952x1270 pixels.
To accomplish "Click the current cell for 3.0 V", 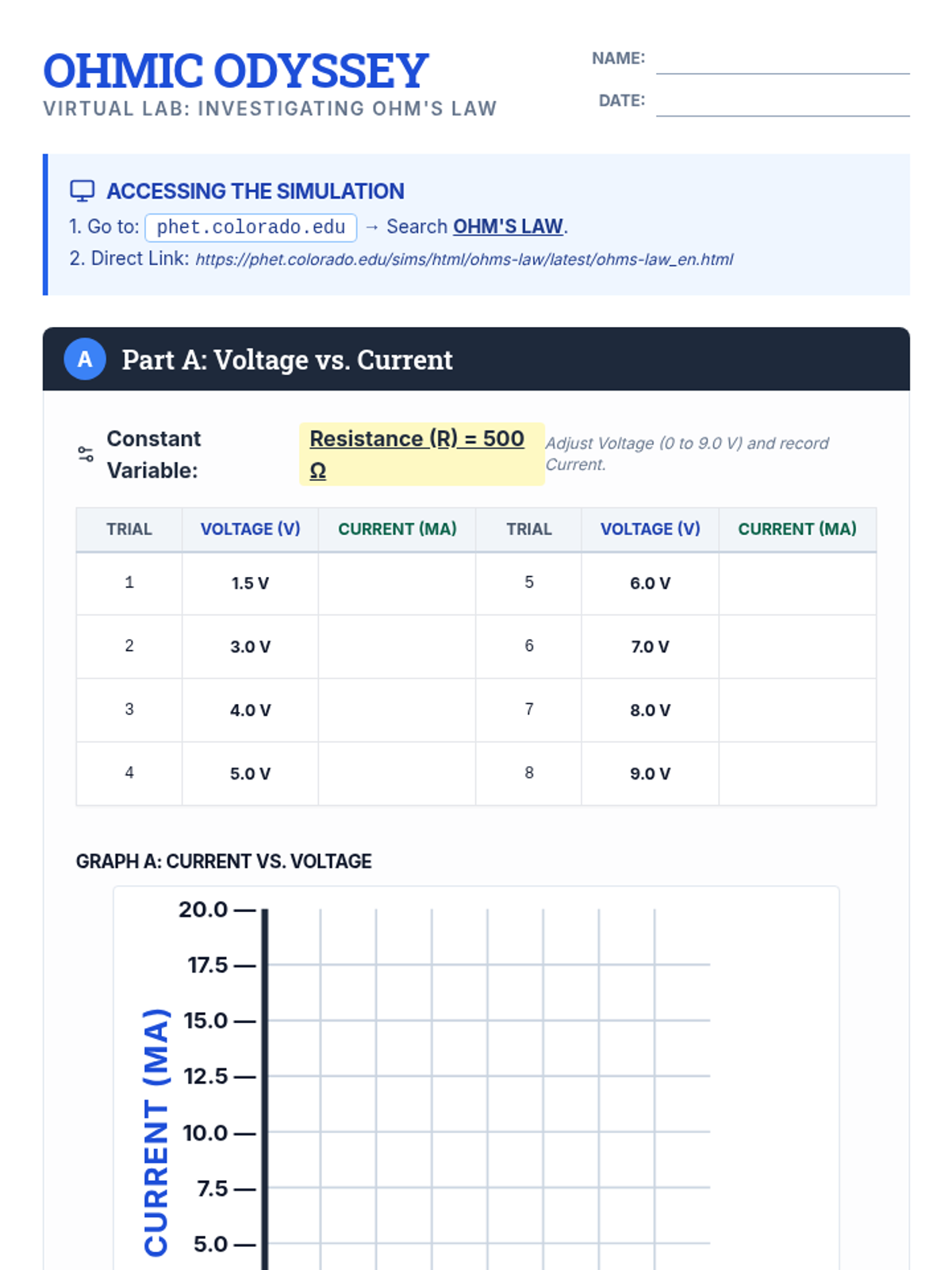I will [x=397, y=647].
